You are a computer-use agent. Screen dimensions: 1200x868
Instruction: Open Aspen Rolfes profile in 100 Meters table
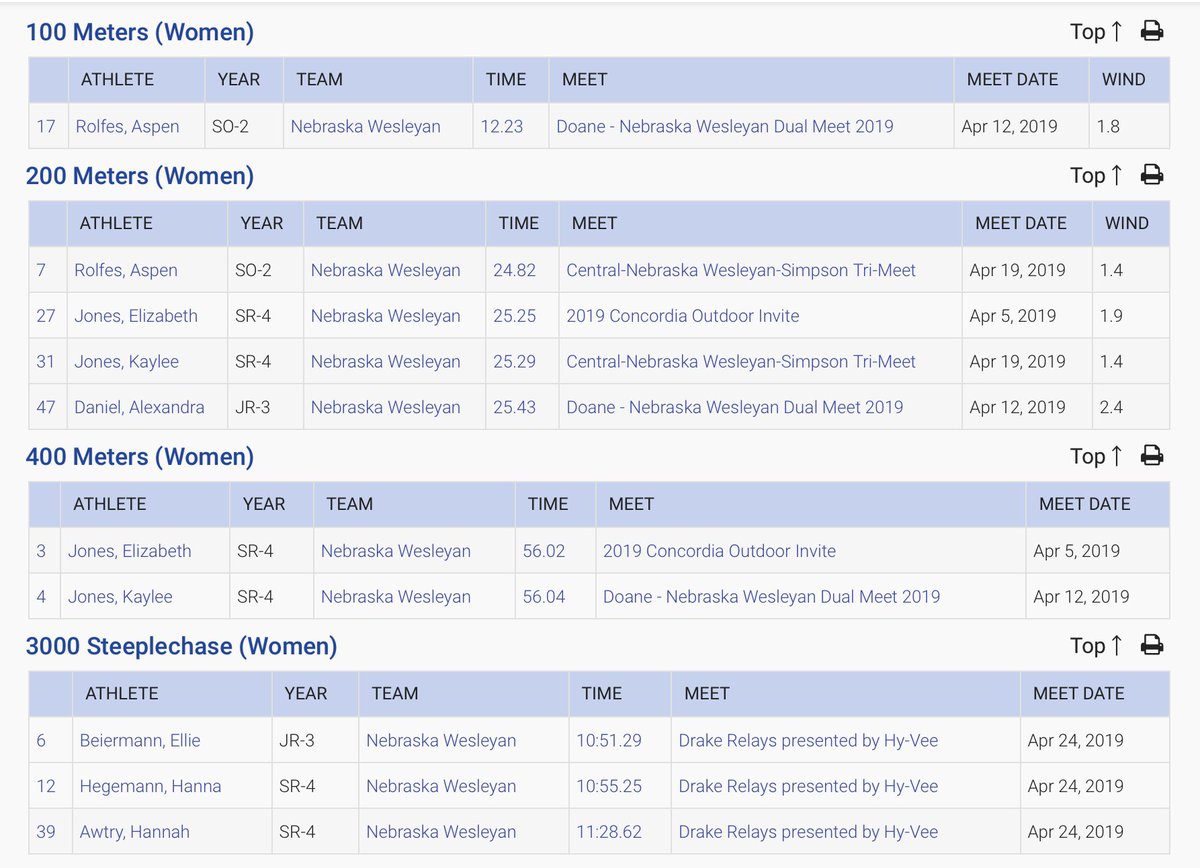pyautogui.click(x=128, y=127)
